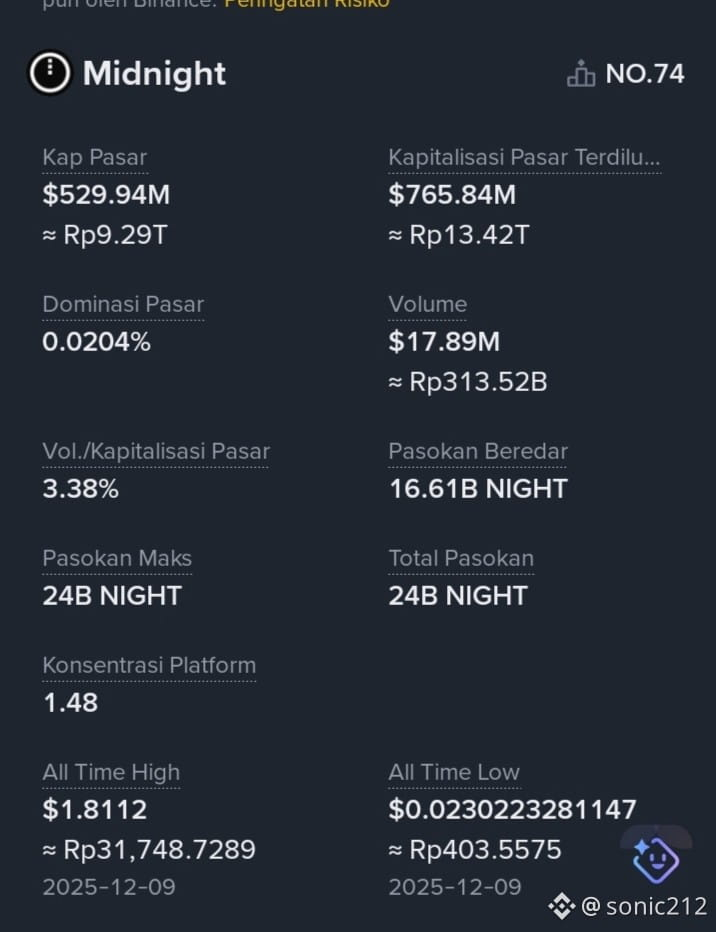The image size is (716, 932).
Task: Tap the Dominasi Pasar label
Action: click(x=123, y=304)
